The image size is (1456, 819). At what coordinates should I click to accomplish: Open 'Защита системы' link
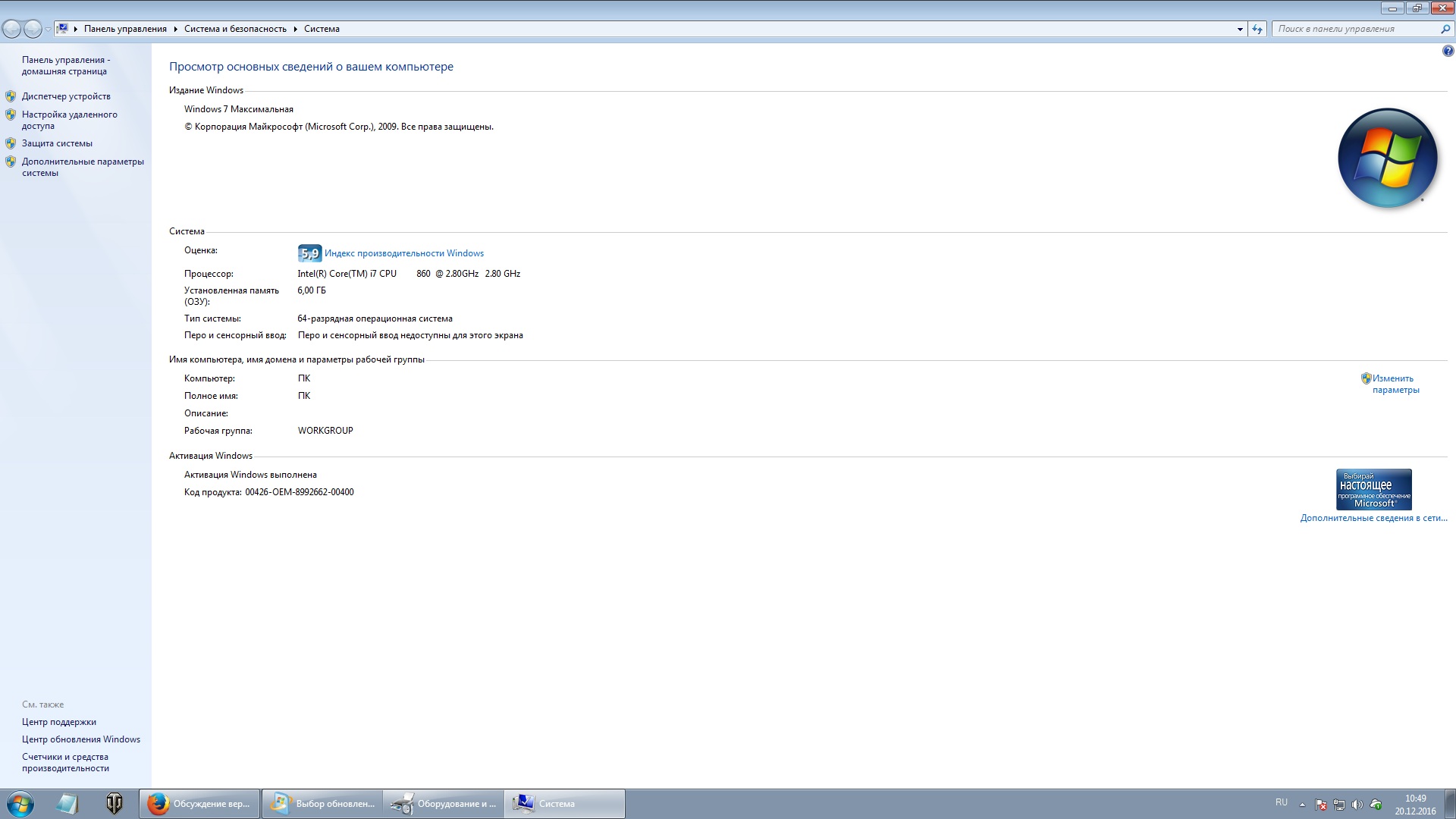(57, 143)
